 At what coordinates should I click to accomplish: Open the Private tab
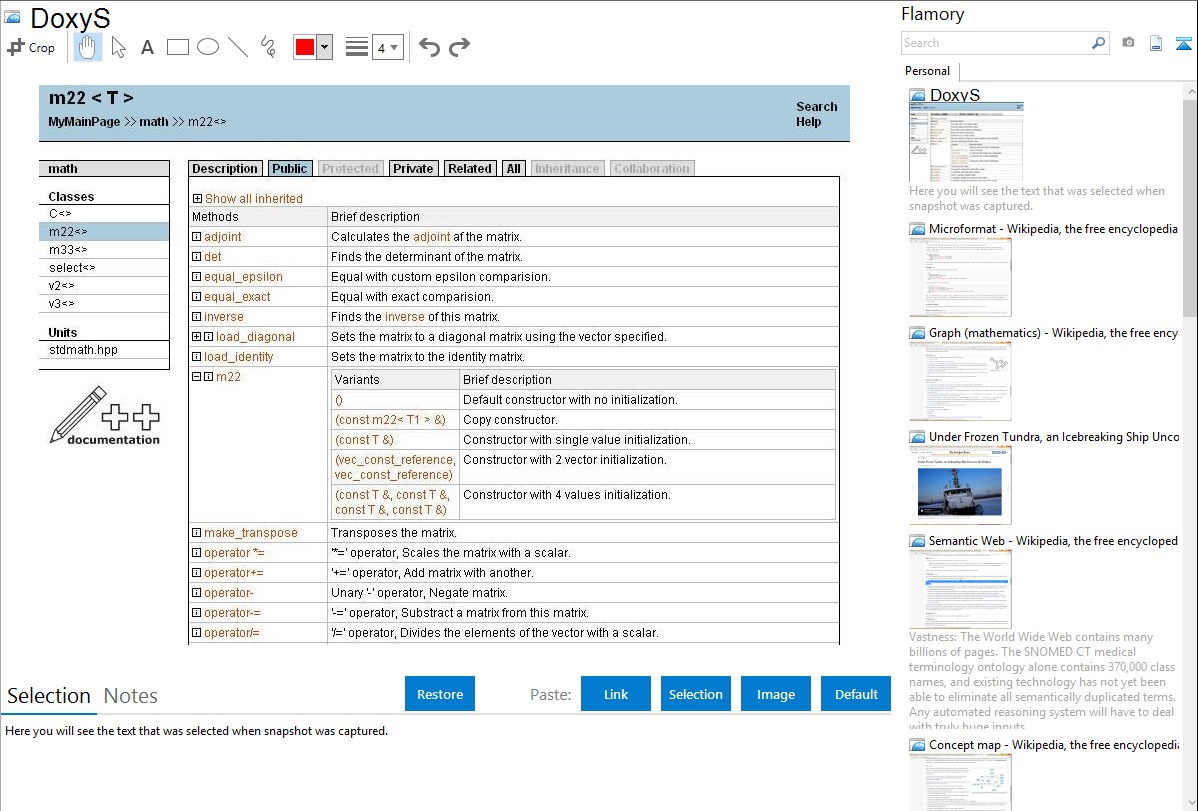click(413, 169)
